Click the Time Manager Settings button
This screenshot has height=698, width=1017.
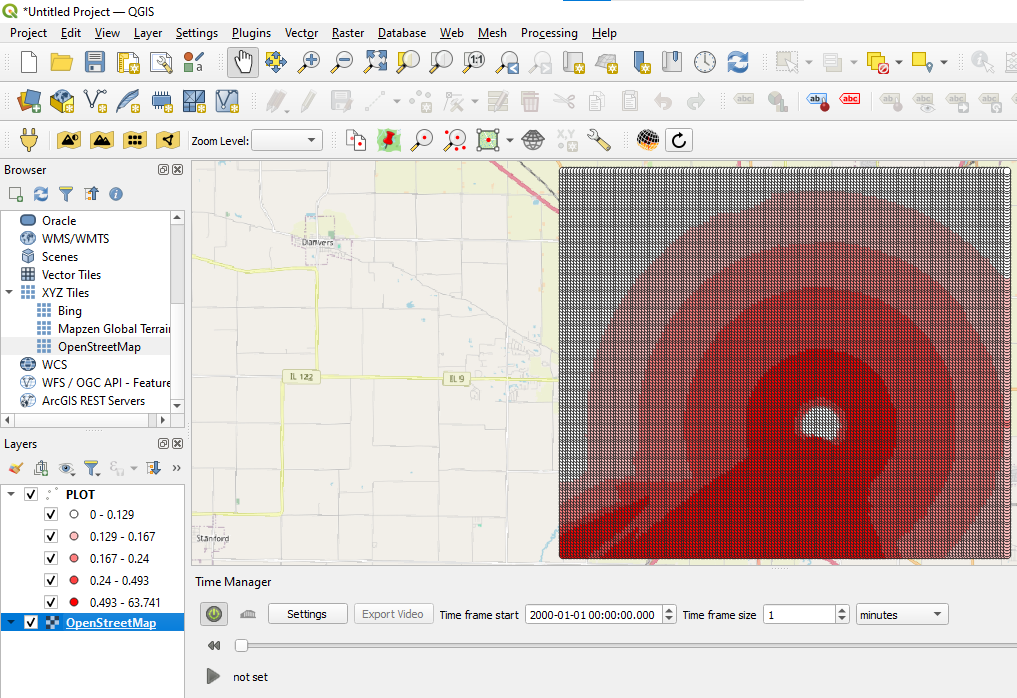click(307, 614)
